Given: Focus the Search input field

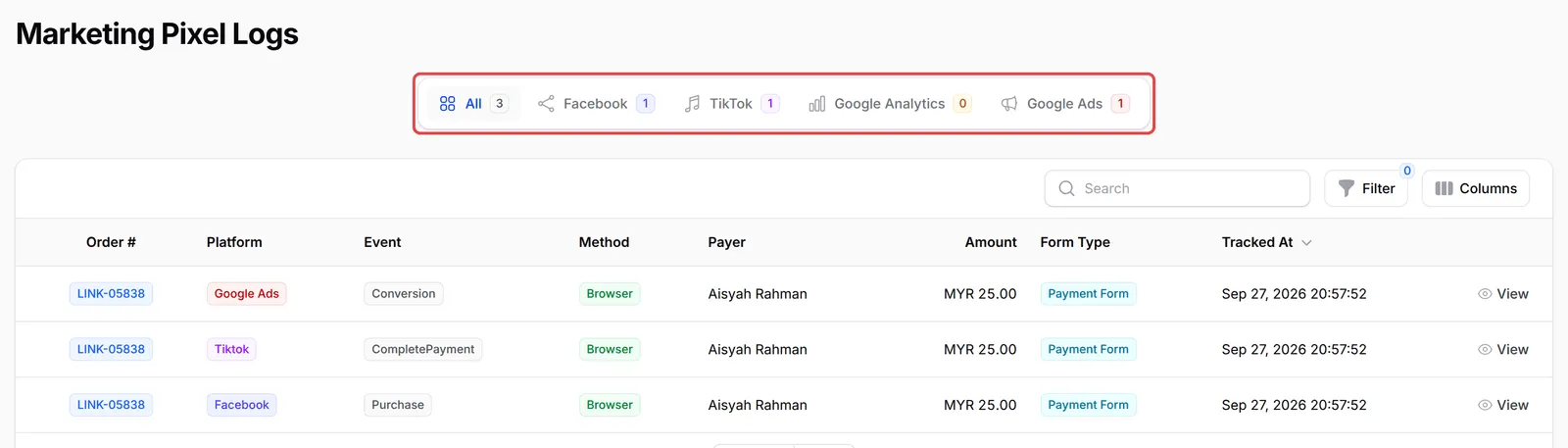Looking at the screenshot, I should [x=1177, y=188].
